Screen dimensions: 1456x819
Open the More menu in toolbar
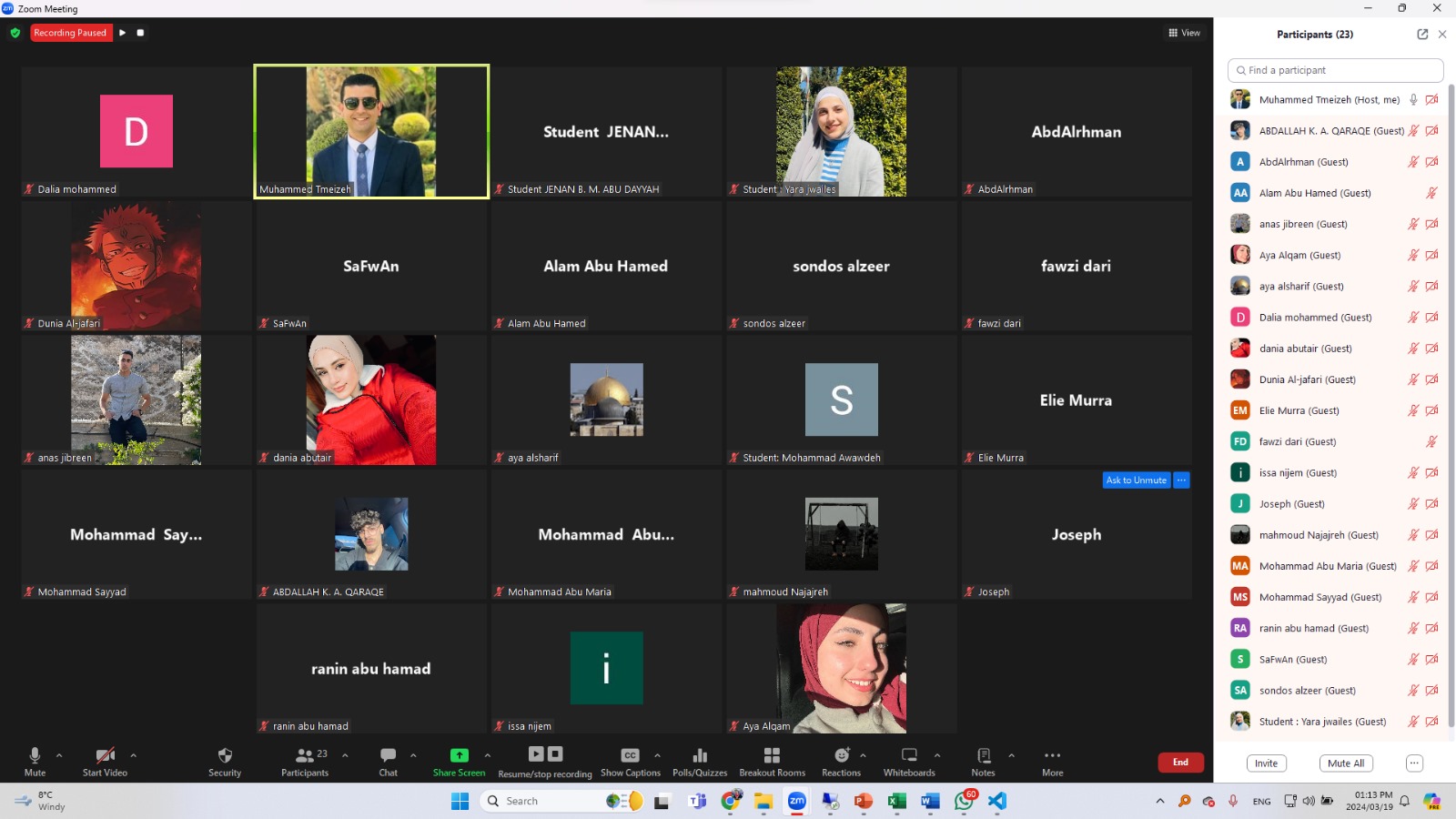(1052, 755)
